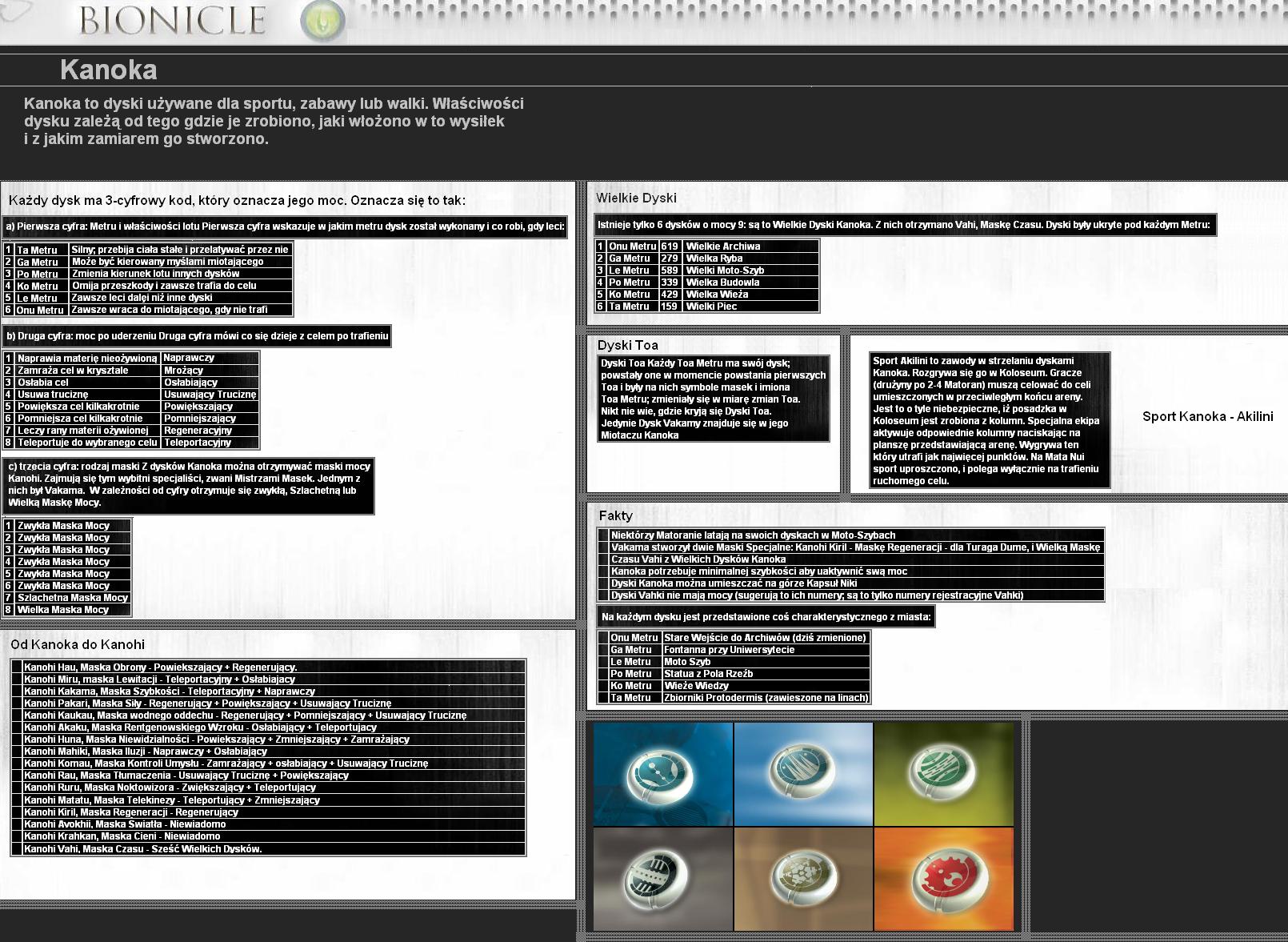Viewport: 1288px width, 942px height.
Task: Click 'Usuwa truciznę' cell
Action: (x=88, y=395)
